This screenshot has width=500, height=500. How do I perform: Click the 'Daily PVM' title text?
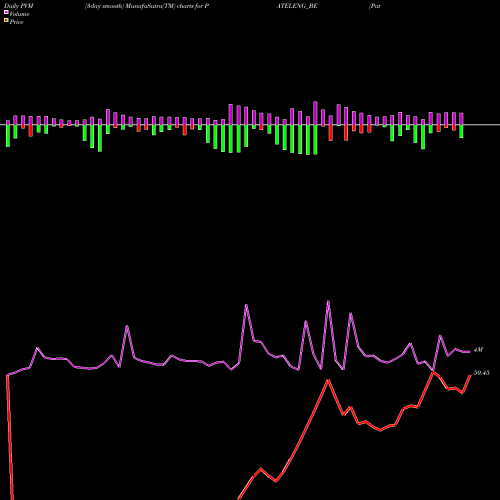[19, 6]
